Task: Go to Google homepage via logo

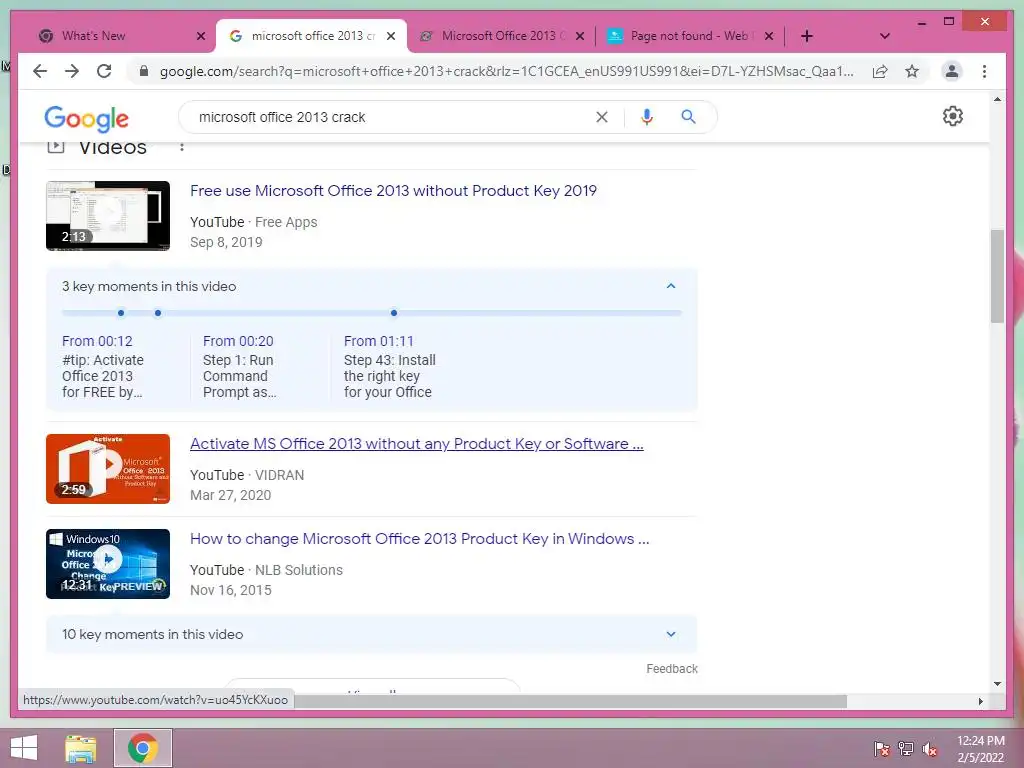Action: (x=86, y=118)
